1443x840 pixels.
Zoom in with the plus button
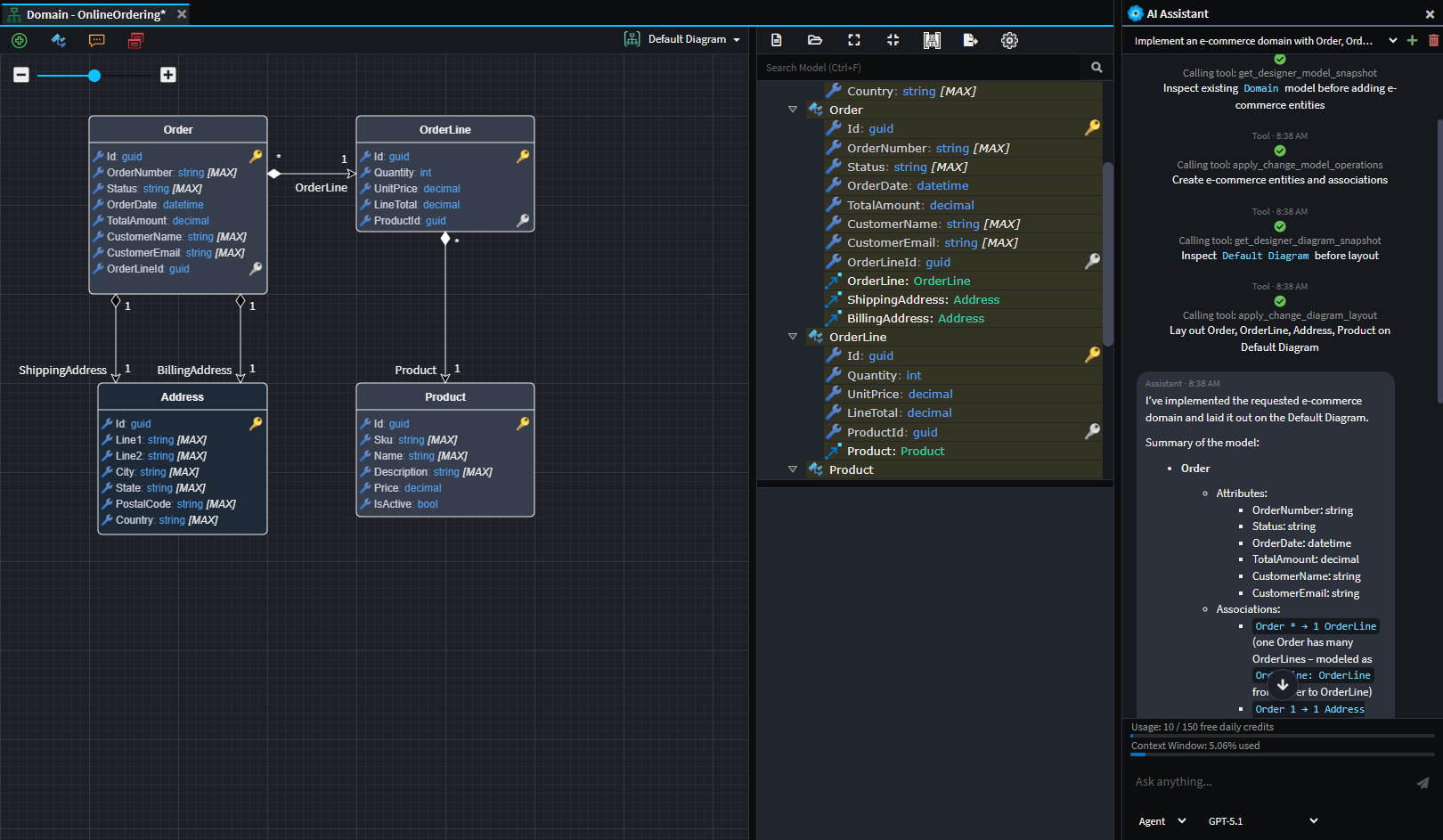(168, 75)
